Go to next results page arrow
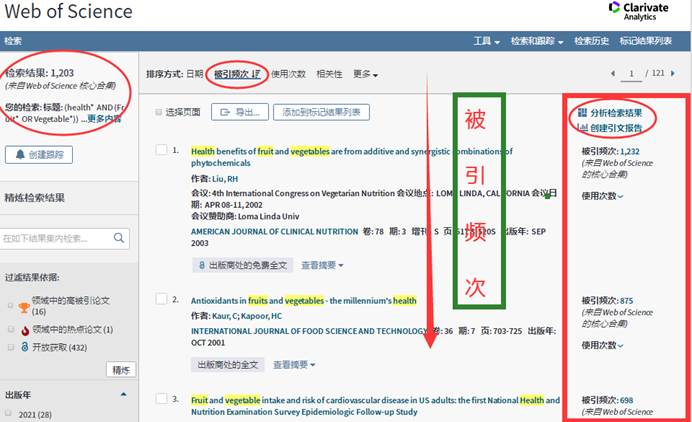The image size is (692, 422). coord(673,73)
